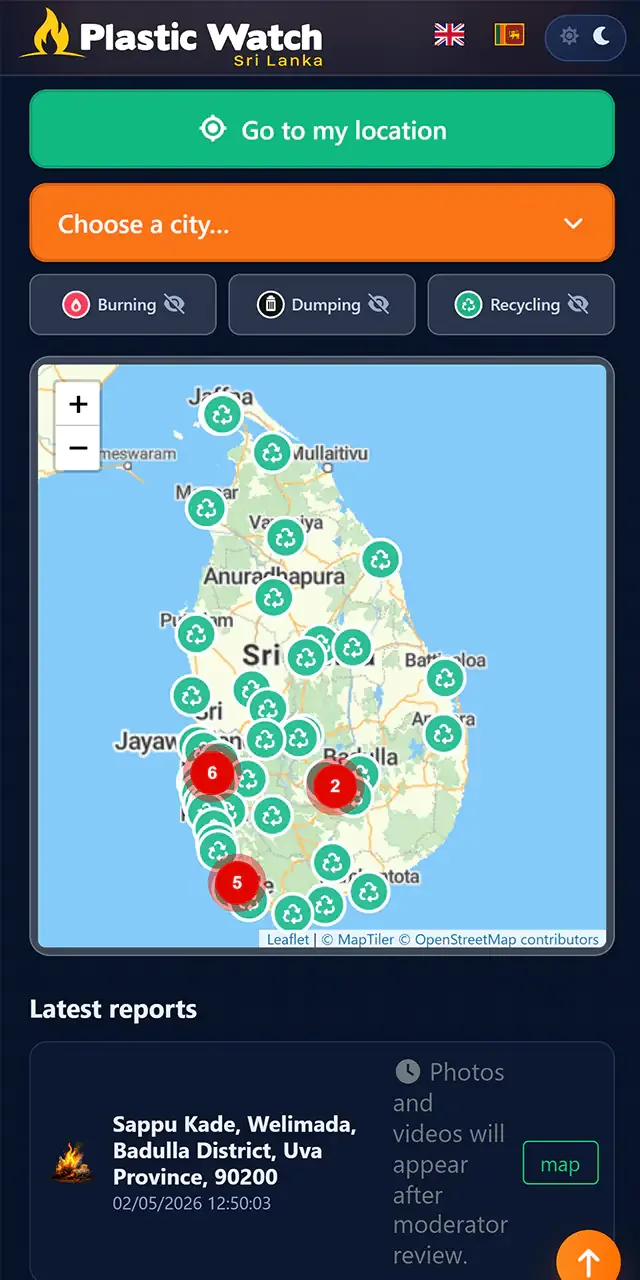Click the campfire icon on the Welimada report
The height and width of the screenshot is (1280, 640).
coord(74,1163)
